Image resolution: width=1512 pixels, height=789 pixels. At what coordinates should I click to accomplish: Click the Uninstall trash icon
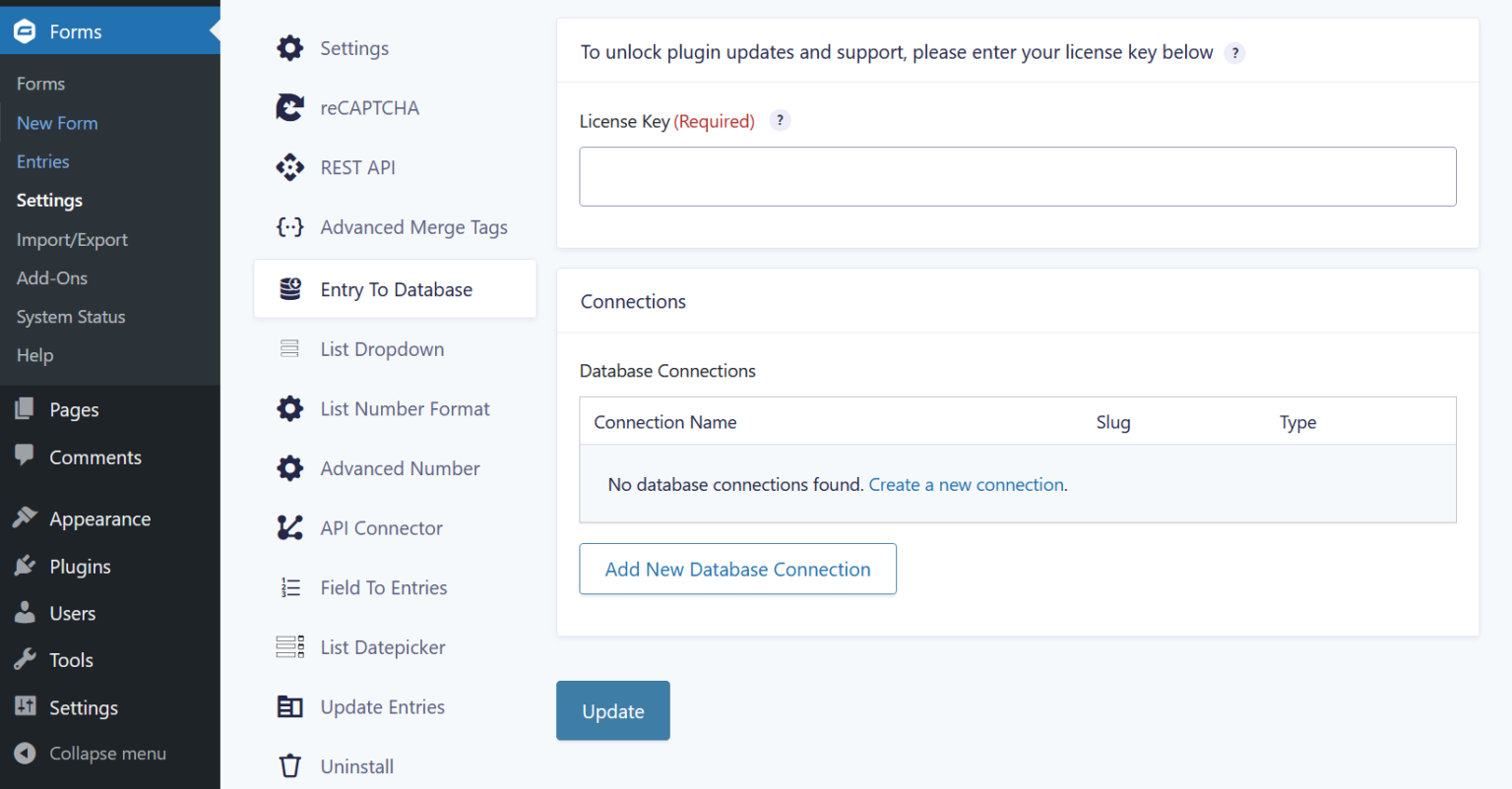(x=289, y=765)
